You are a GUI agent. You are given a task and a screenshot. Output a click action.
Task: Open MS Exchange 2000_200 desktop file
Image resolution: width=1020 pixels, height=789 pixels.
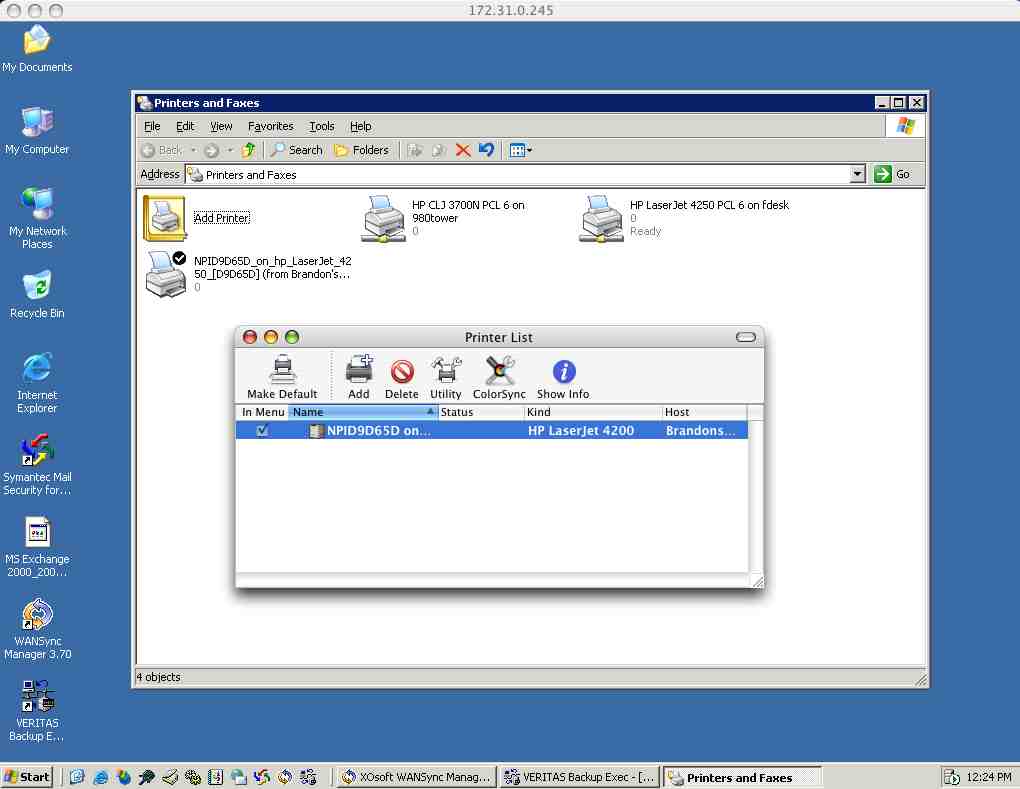(37, 548)
